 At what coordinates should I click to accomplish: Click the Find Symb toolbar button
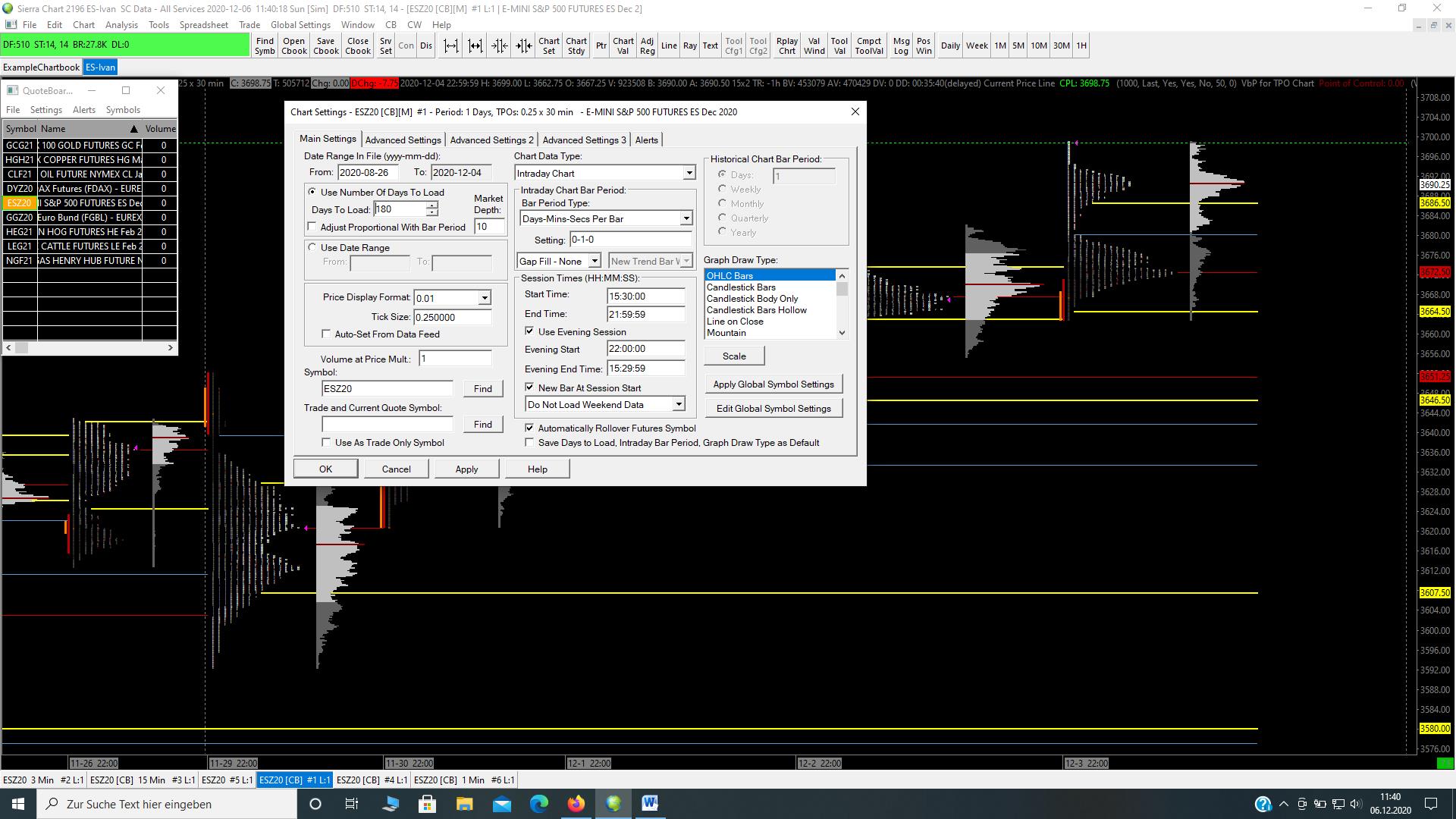click(265, 45)
